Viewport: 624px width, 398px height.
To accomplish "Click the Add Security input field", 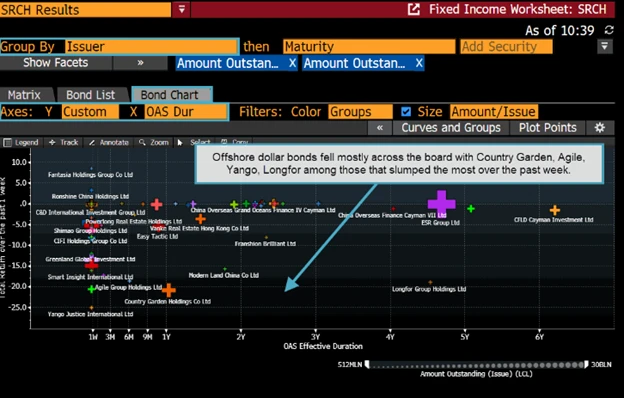I will (x=506, y=47).
